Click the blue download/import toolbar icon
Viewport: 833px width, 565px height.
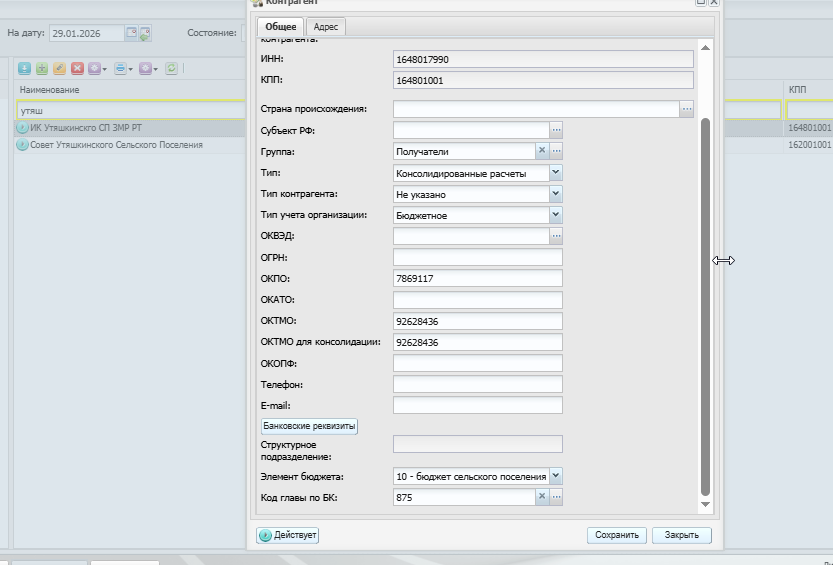tap(24, 69)
